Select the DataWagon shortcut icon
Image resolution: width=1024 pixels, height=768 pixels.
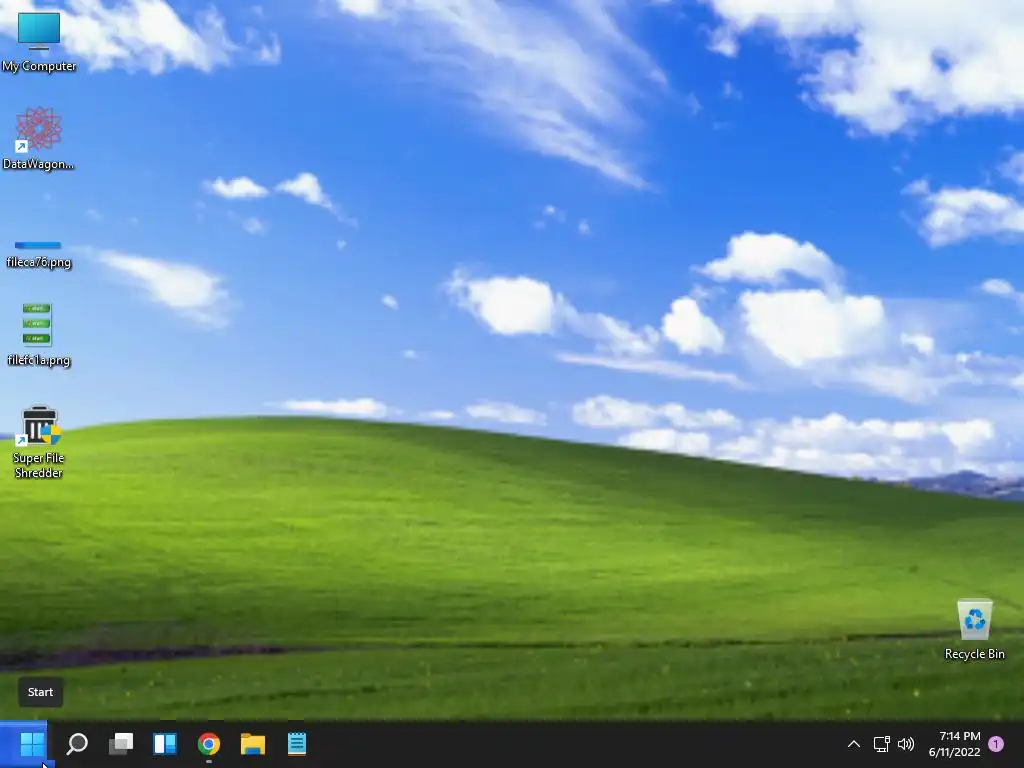[x=39, y=138]
